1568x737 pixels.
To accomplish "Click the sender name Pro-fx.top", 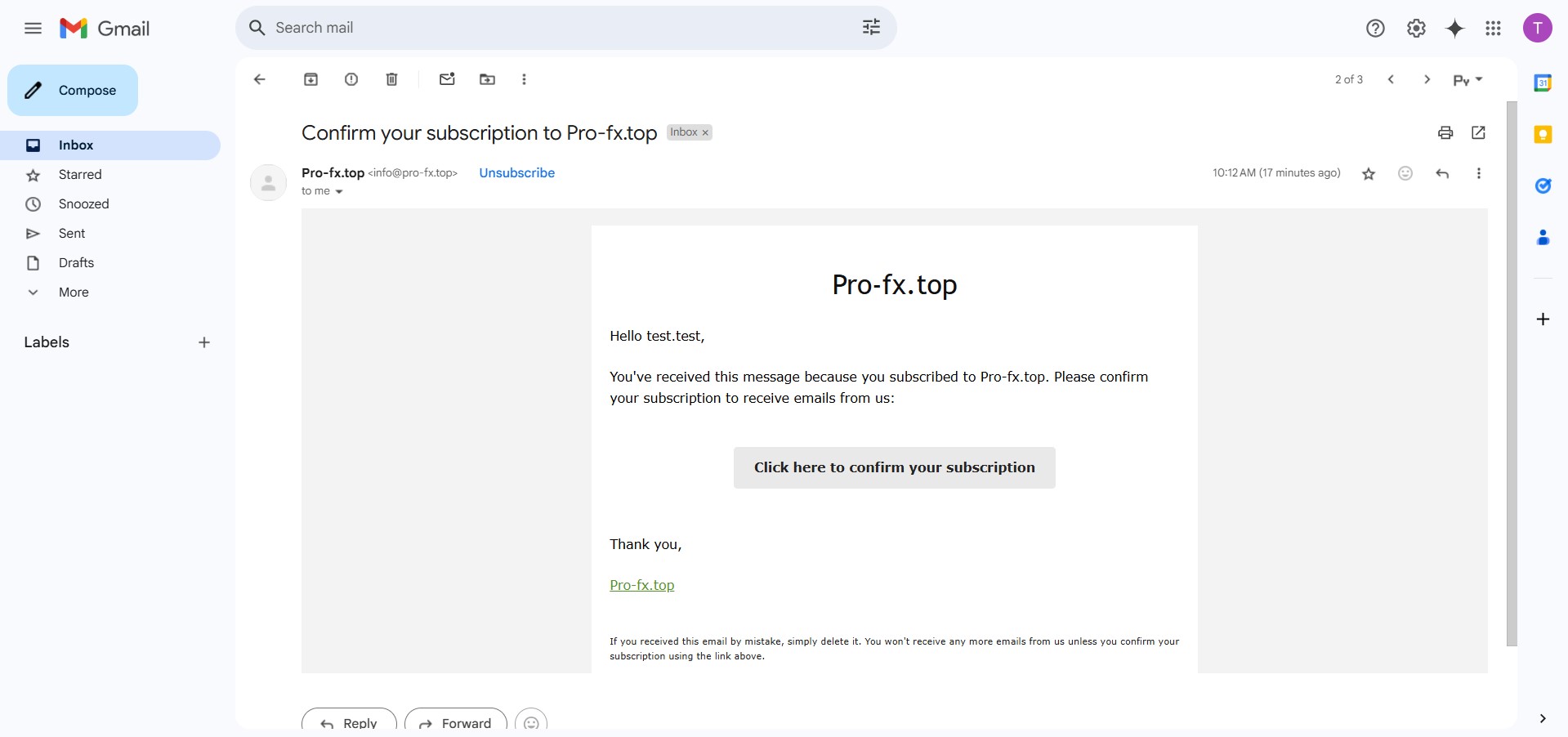I will coord(333,172).
